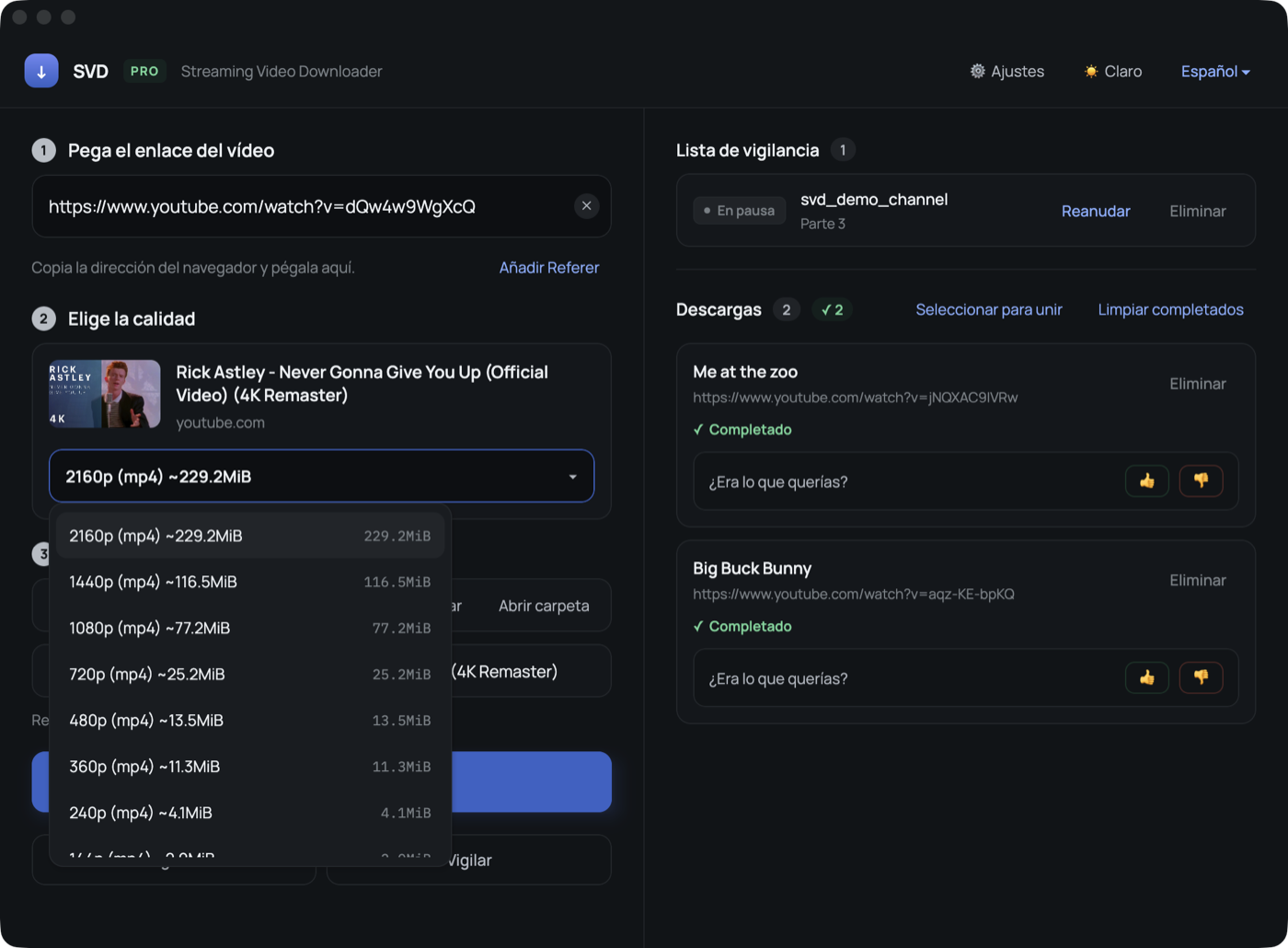The image size is (1288, 948).
Task: Thumbs down the Me at the zoo download
Action: pos(1201,480)
